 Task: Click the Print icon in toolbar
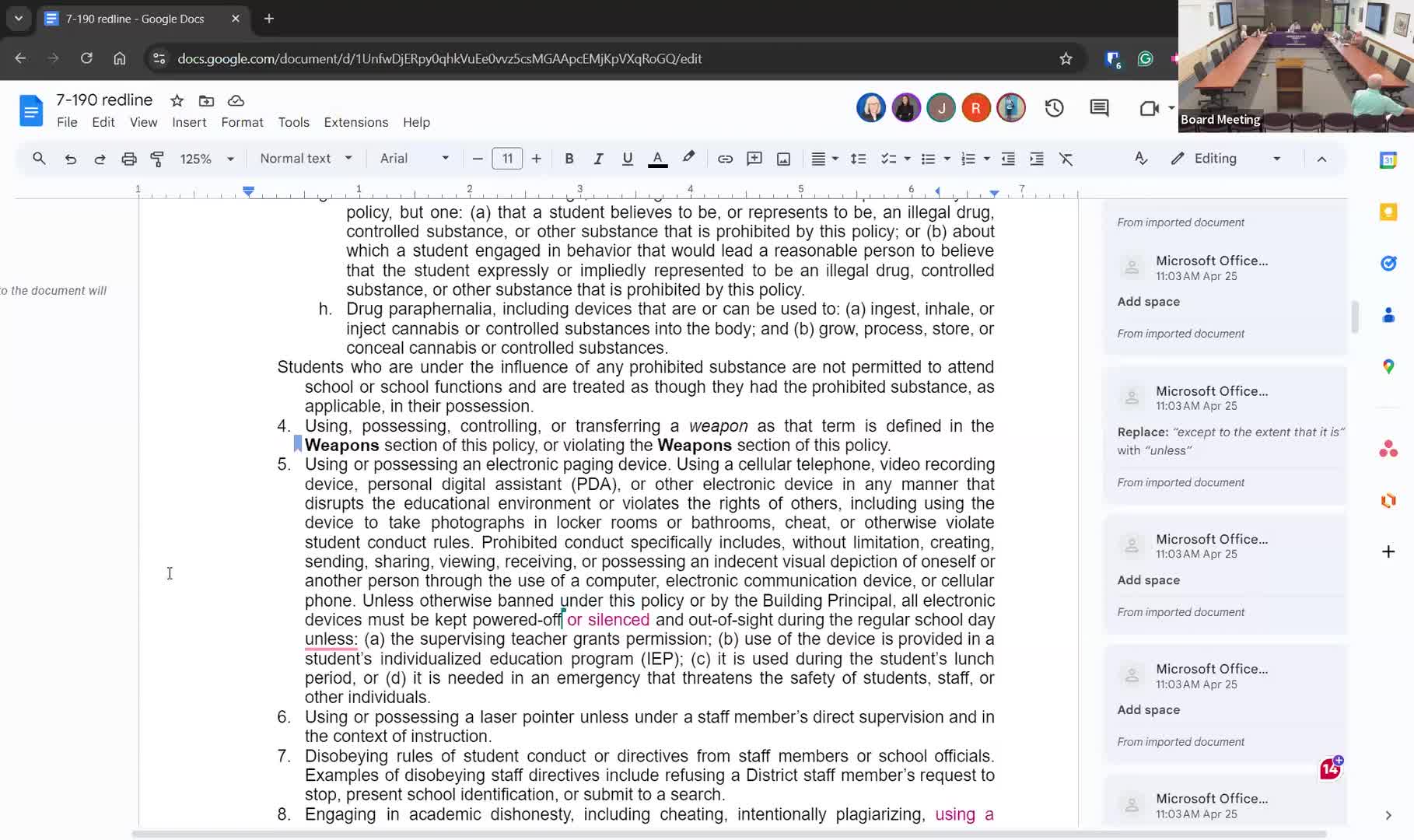pyautogui.click(x=129, y=159)
